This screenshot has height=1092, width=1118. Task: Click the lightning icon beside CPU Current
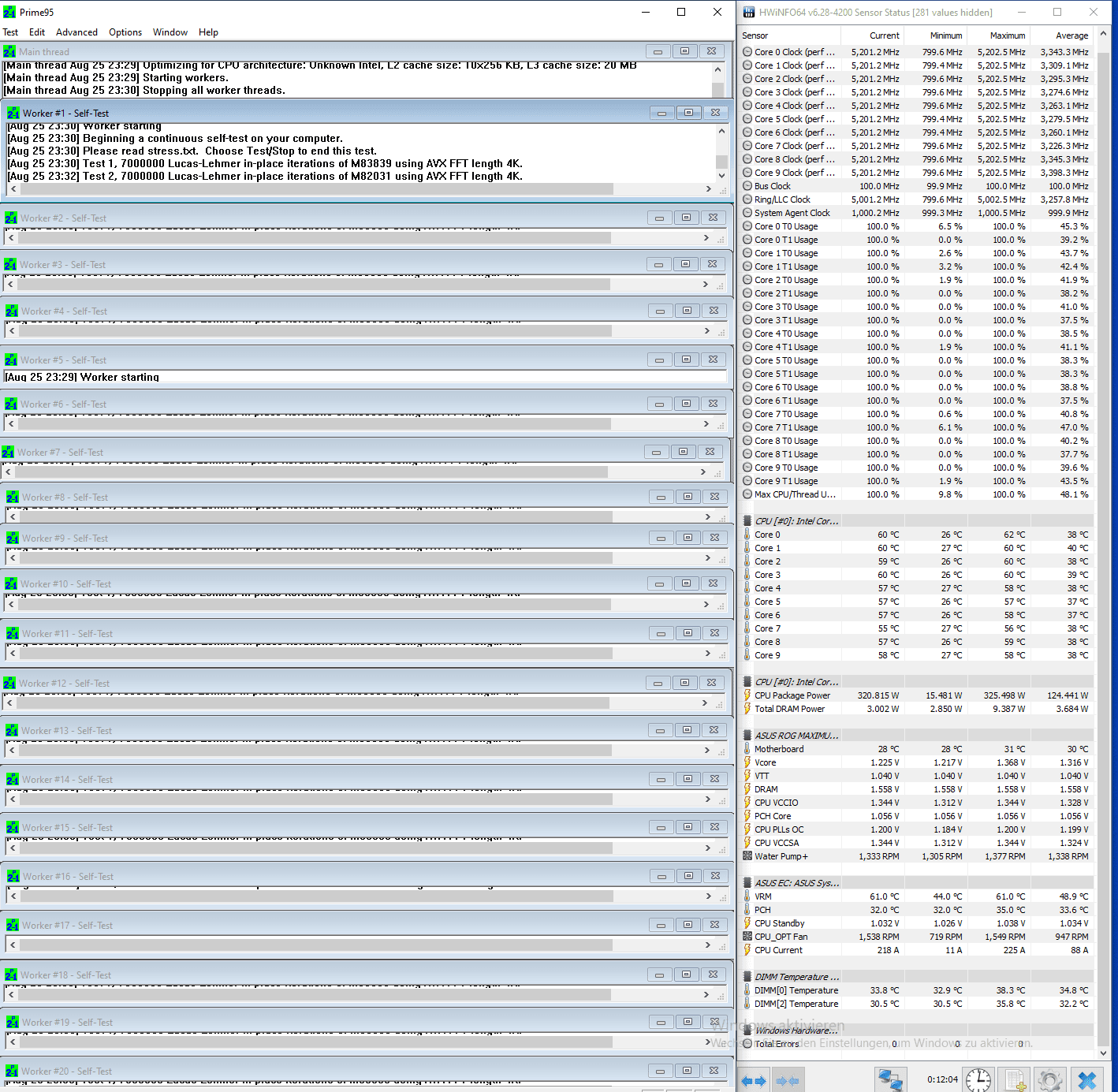tap(747, 950)
